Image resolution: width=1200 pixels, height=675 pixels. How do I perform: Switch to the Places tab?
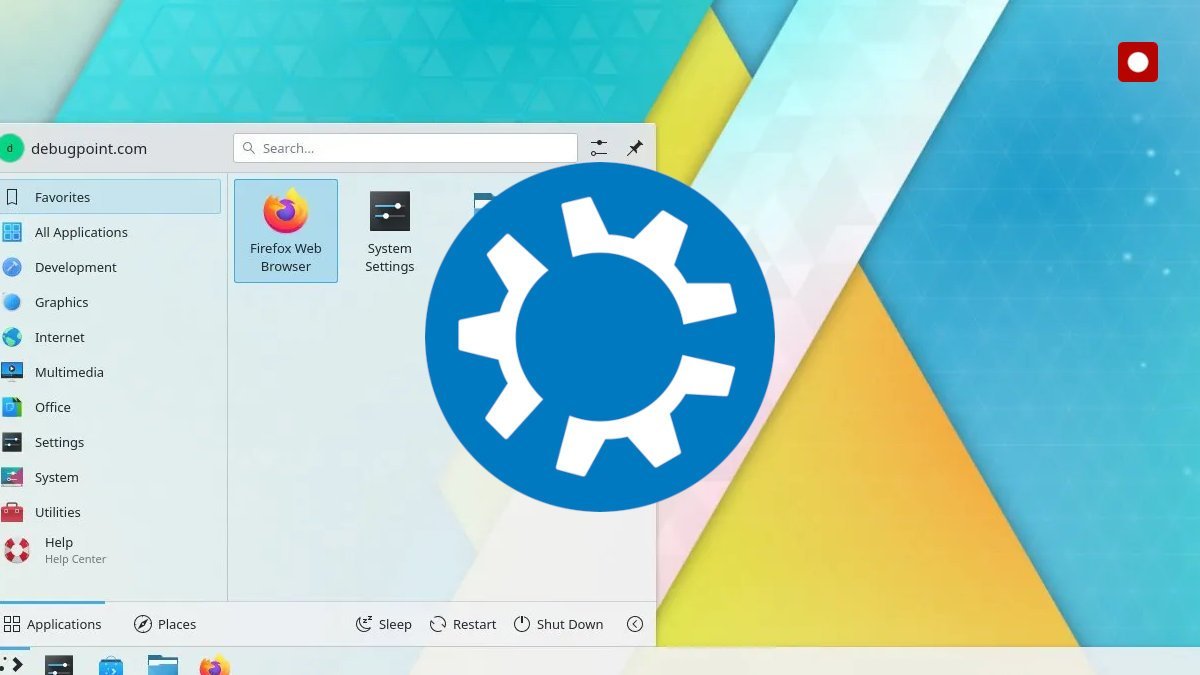[x=164, y=623]
